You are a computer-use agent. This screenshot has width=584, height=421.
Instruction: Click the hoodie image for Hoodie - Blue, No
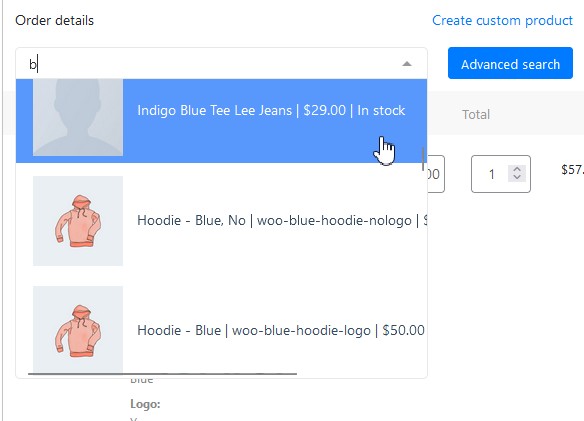click(78, 221)
